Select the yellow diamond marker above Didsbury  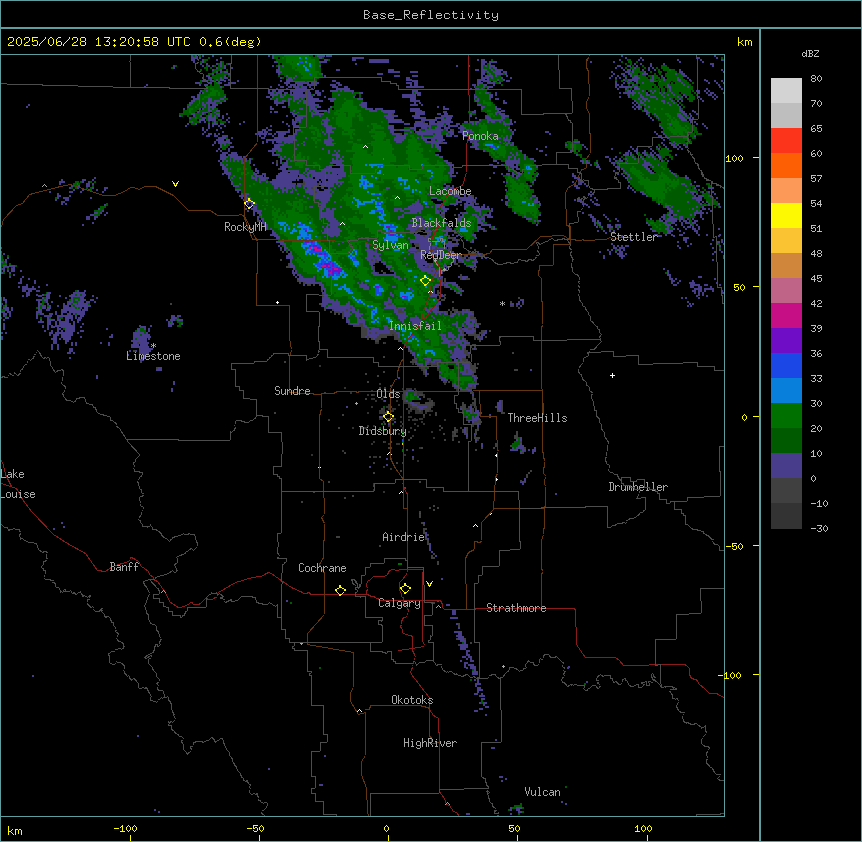pos(388,417)
